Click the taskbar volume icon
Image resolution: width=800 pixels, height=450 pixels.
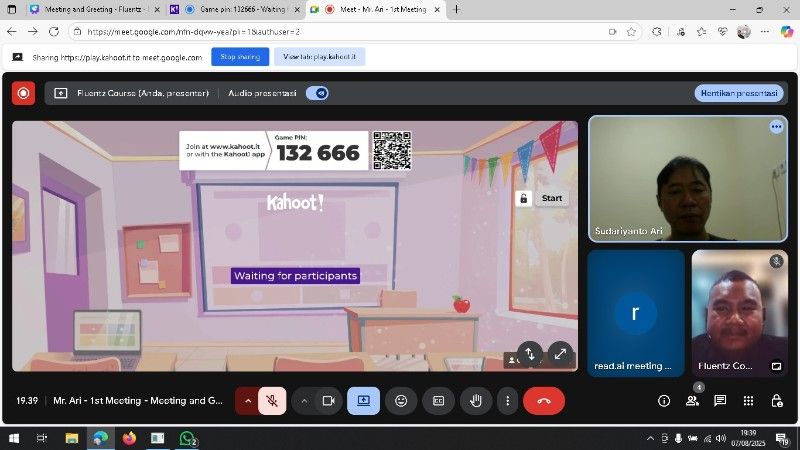coord(720,438)
